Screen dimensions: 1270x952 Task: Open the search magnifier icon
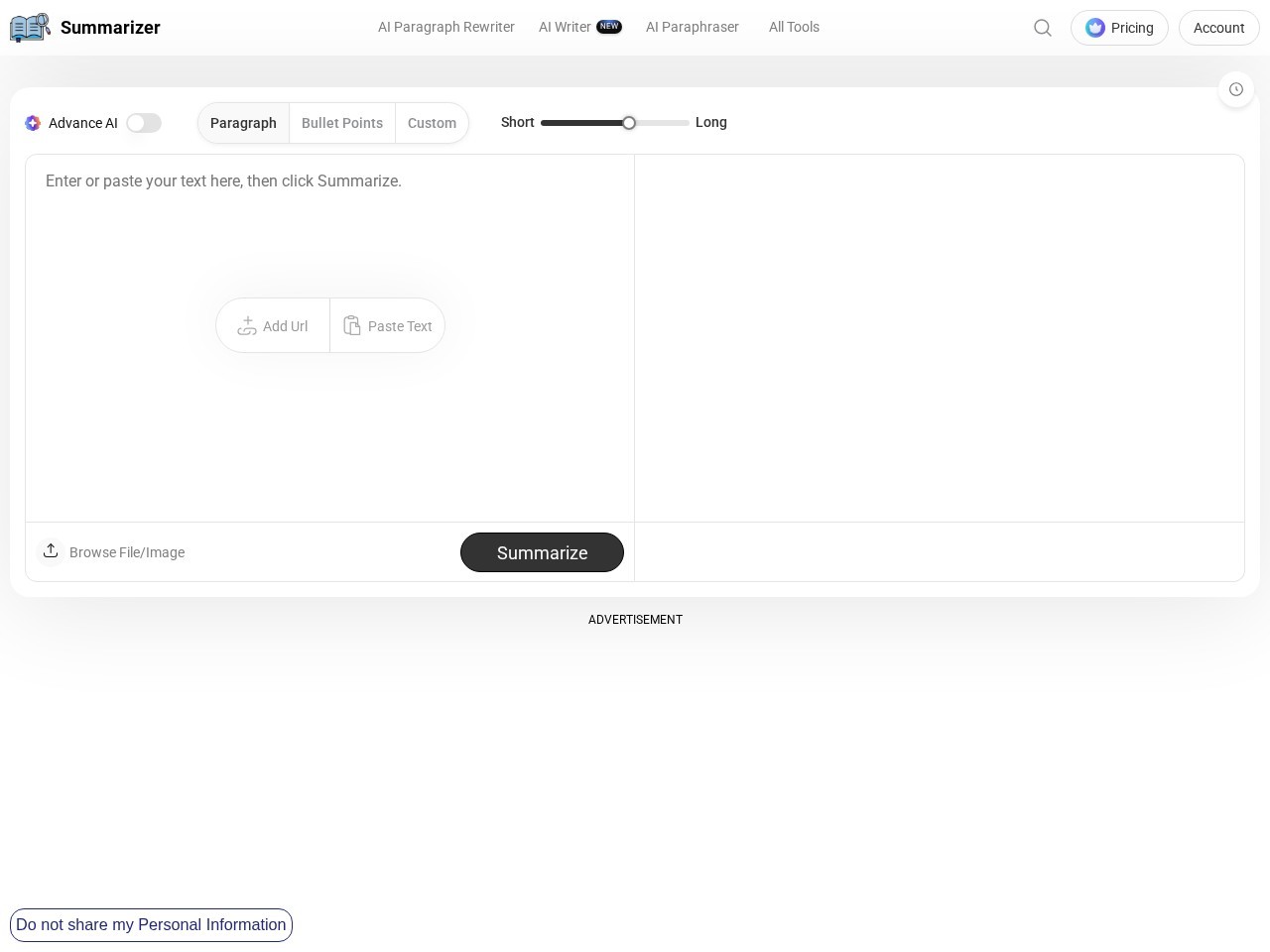point(1043,28)
